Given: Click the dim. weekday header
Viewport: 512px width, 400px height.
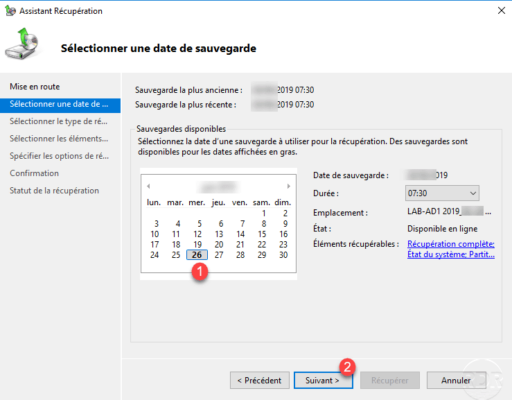Looking at the screenshot, I should [x=283, y=202].
